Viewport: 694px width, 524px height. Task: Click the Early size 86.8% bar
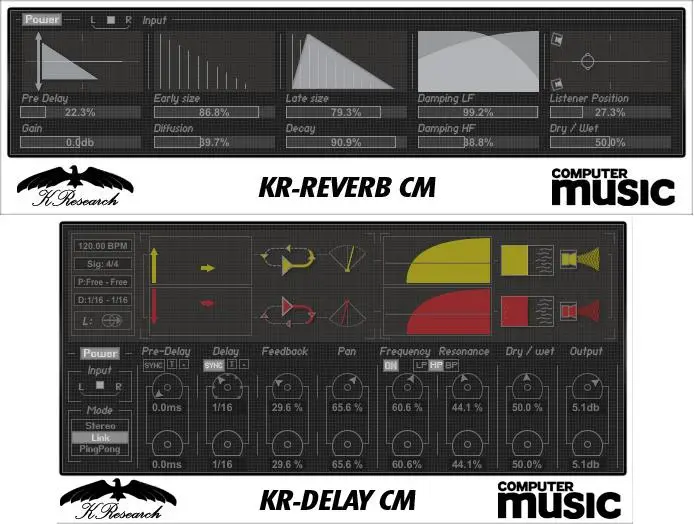click(x=214, y=112)
